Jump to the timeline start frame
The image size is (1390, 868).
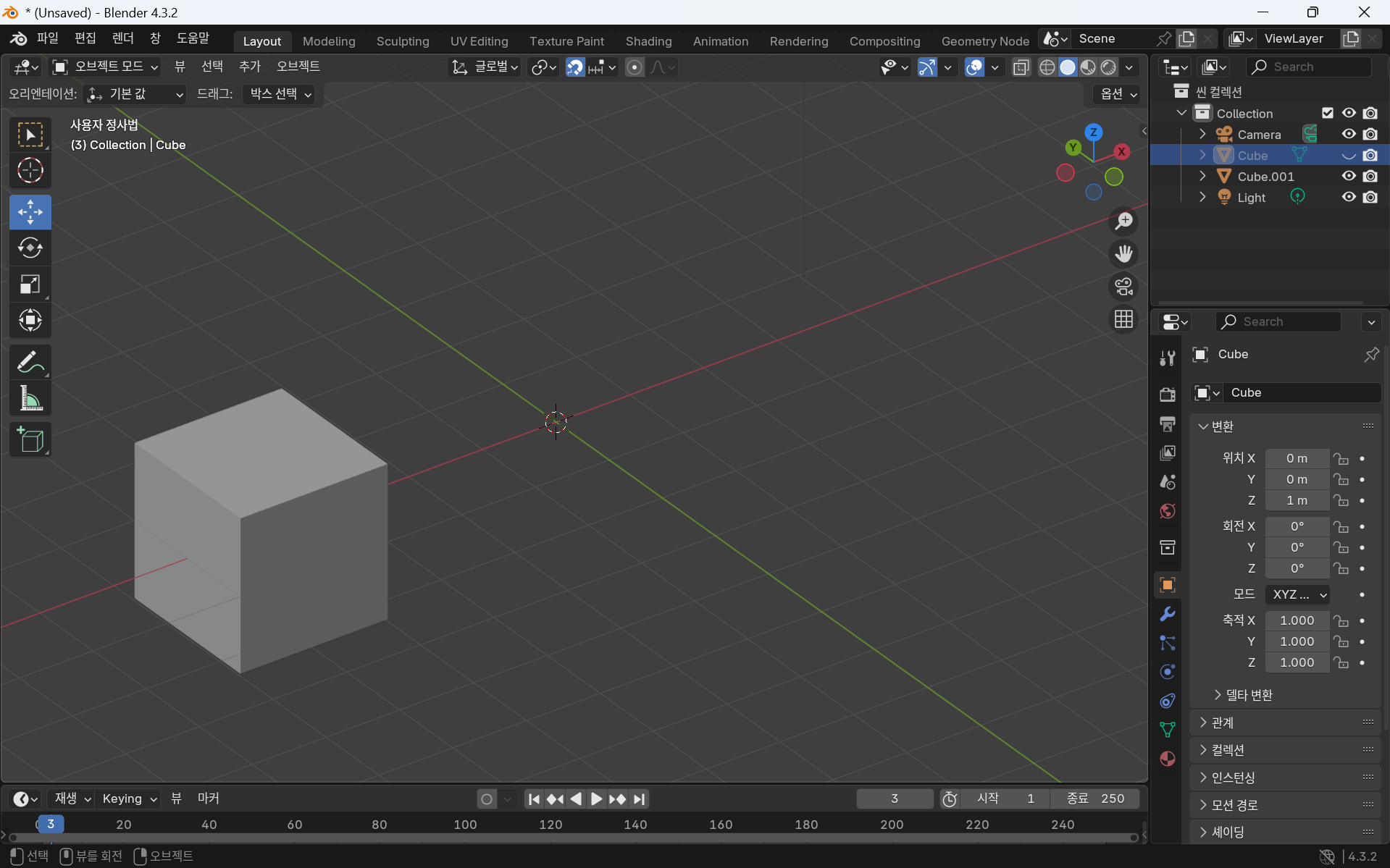(x=534, y=799)
